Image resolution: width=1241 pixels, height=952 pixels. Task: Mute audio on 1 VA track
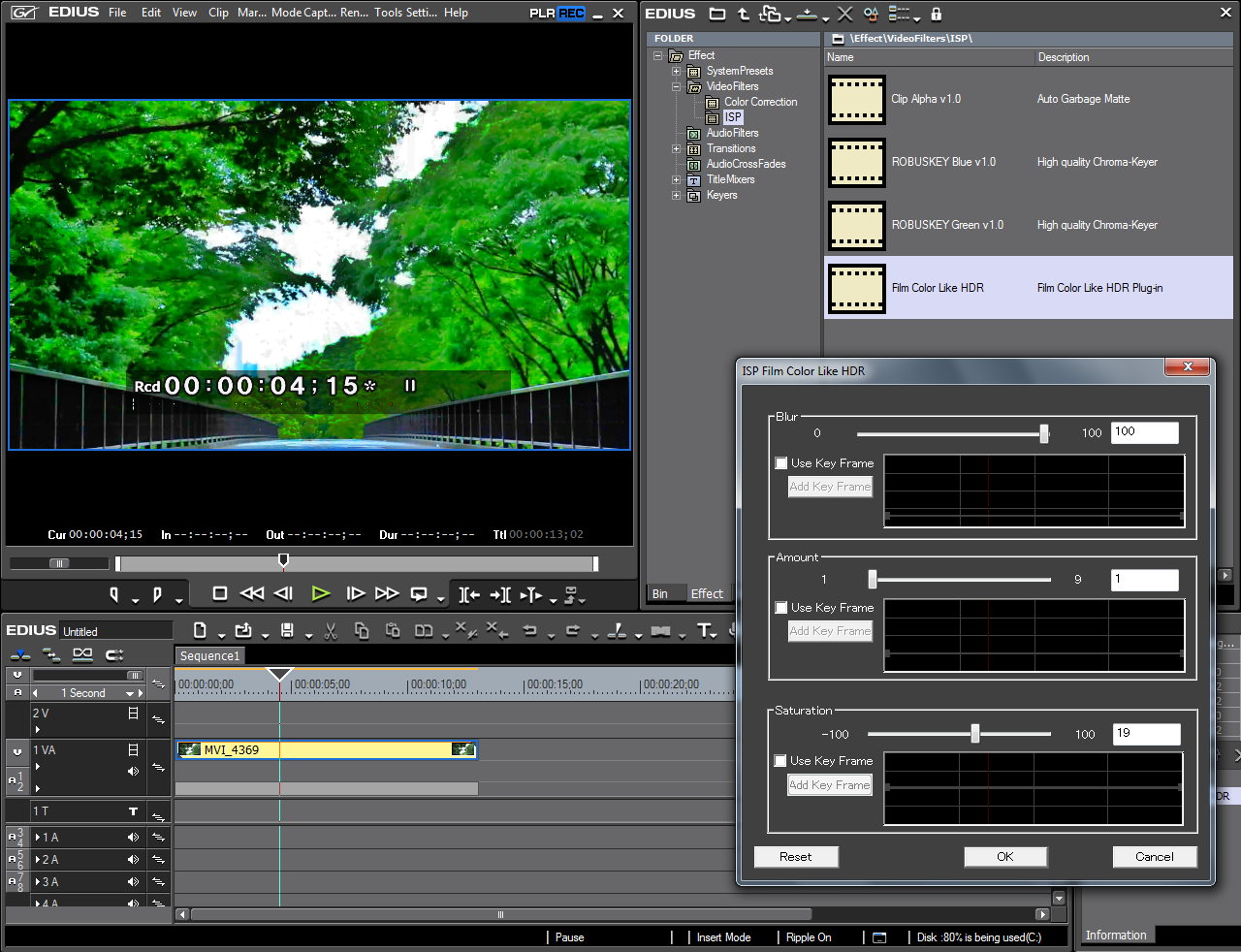click(x=133, y=772)
